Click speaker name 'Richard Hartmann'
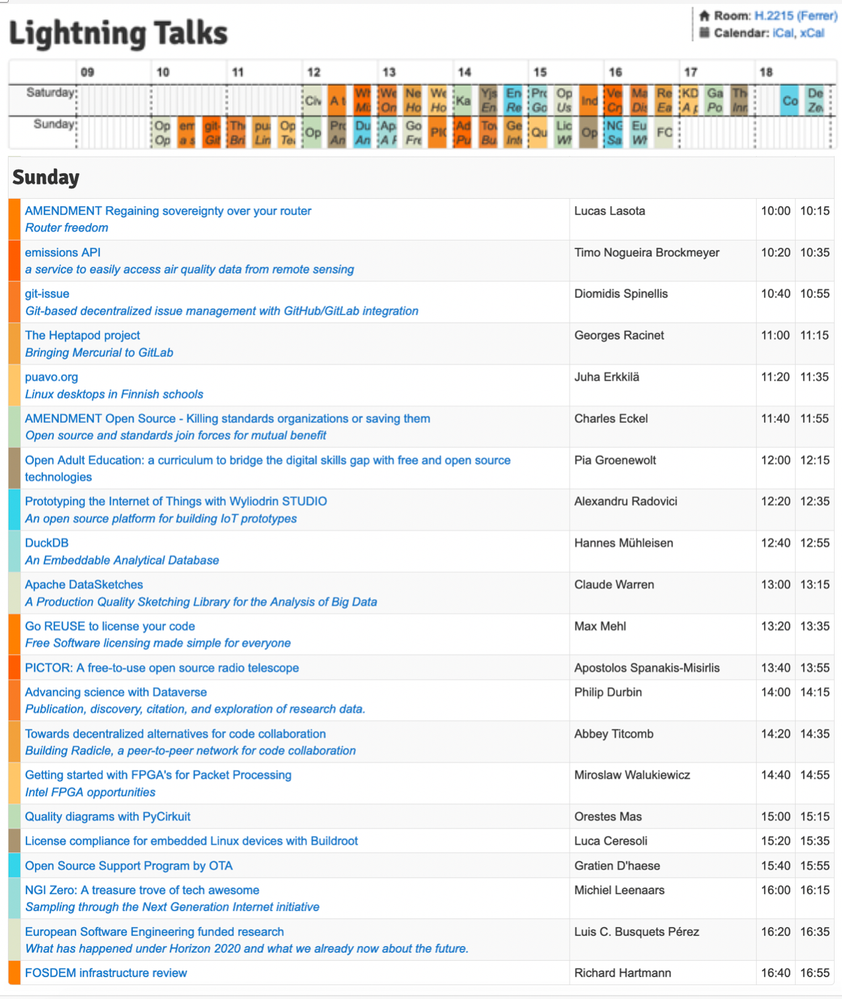Image resolution: width=842 pixels, height=999 pixels. 623,973
